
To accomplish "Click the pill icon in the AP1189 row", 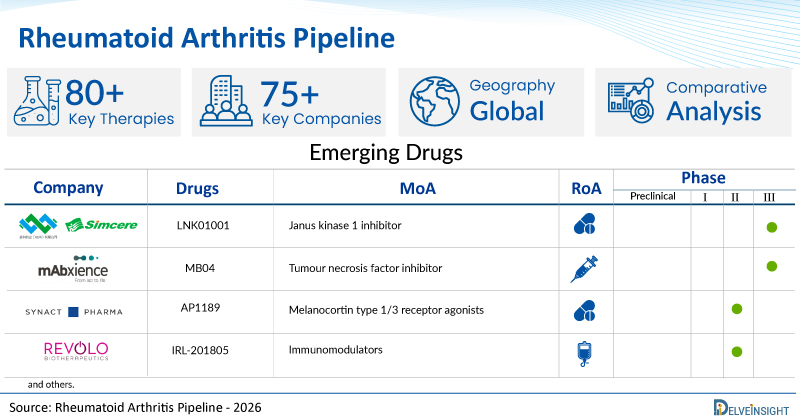I will pos(585,310).
